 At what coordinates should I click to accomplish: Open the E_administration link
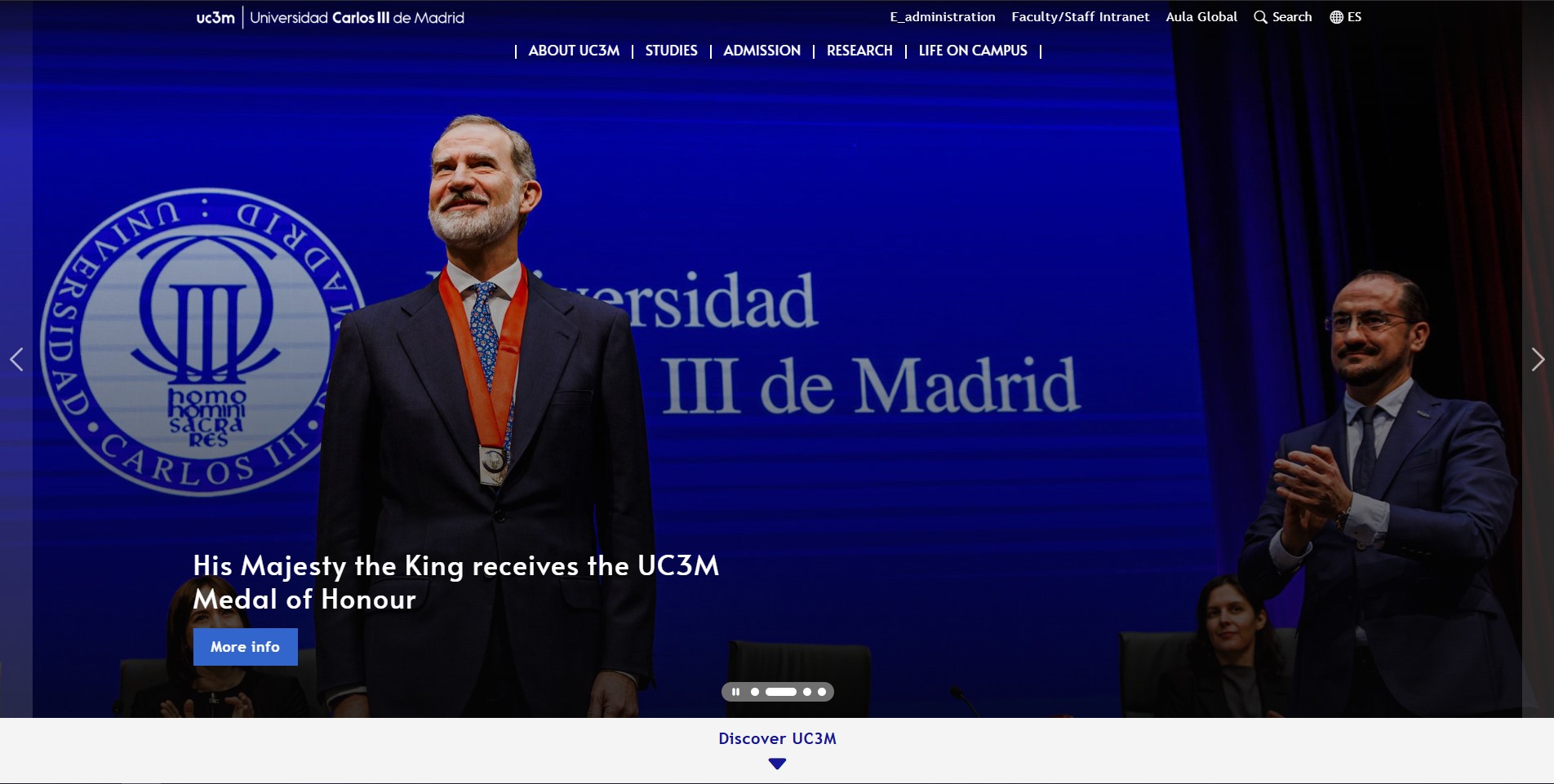tap(943, 17)
